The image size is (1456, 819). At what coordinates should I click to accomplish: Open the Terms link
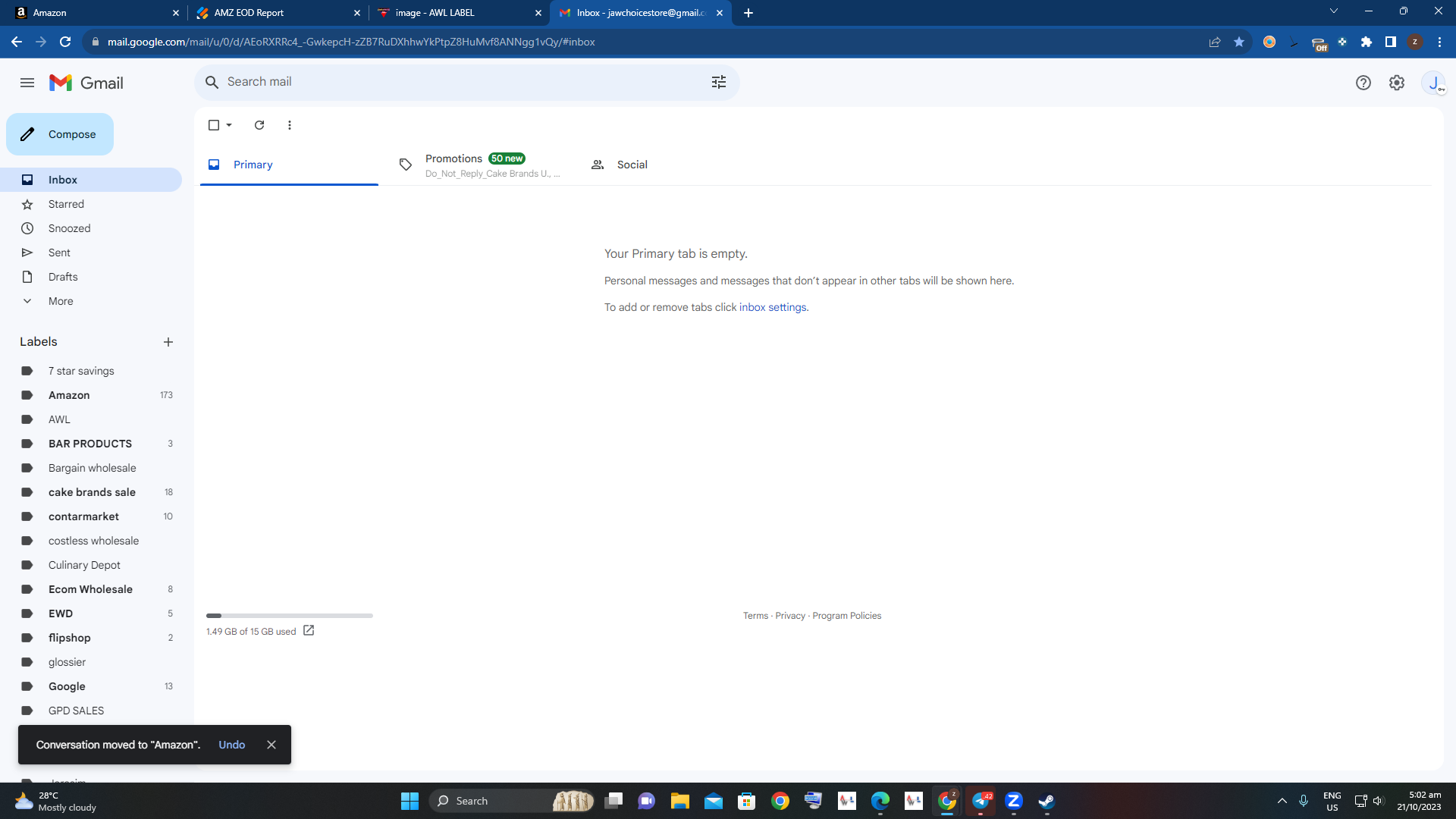[755, 616]
